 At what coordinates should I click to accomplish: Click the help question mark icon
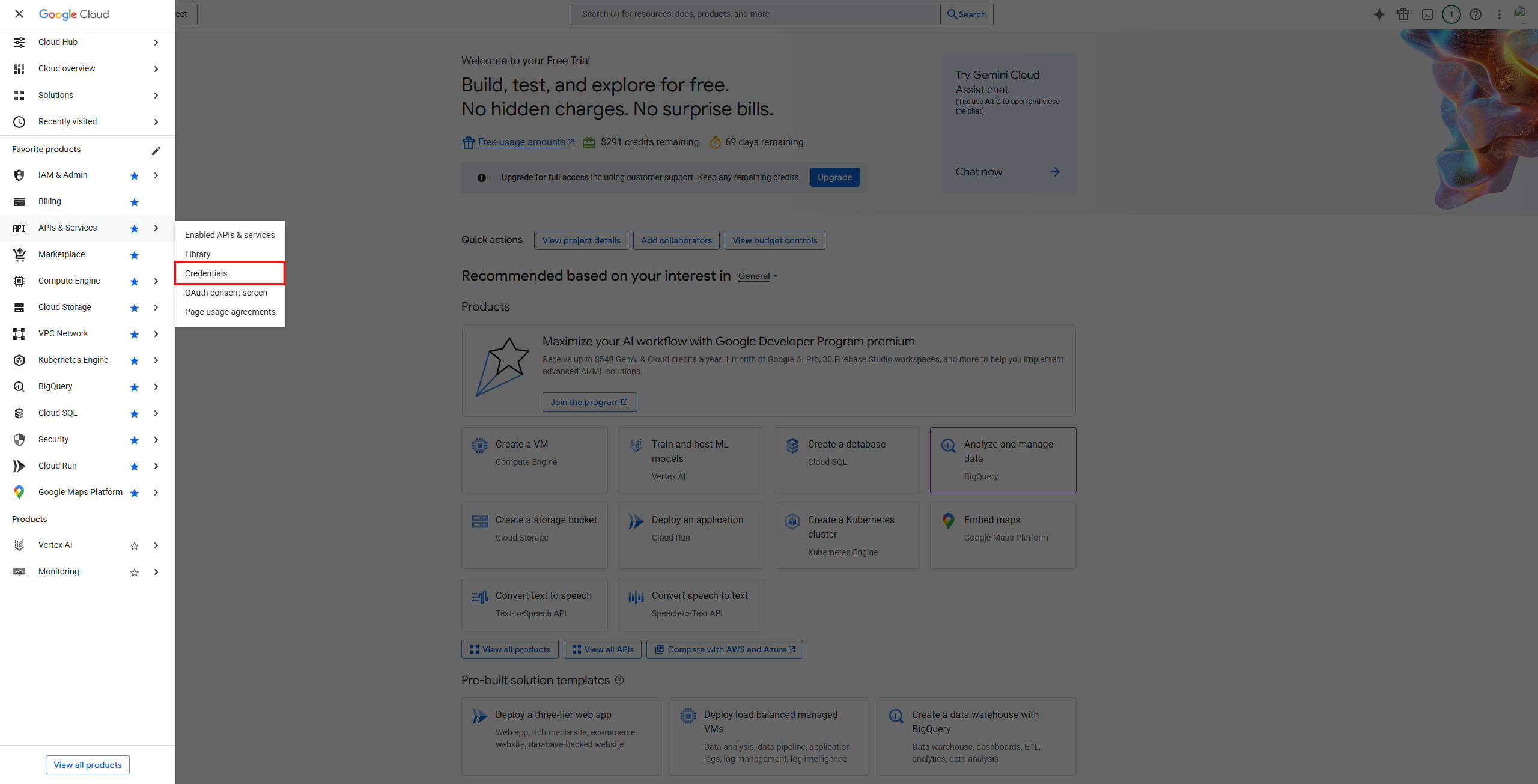[1476, 14]
